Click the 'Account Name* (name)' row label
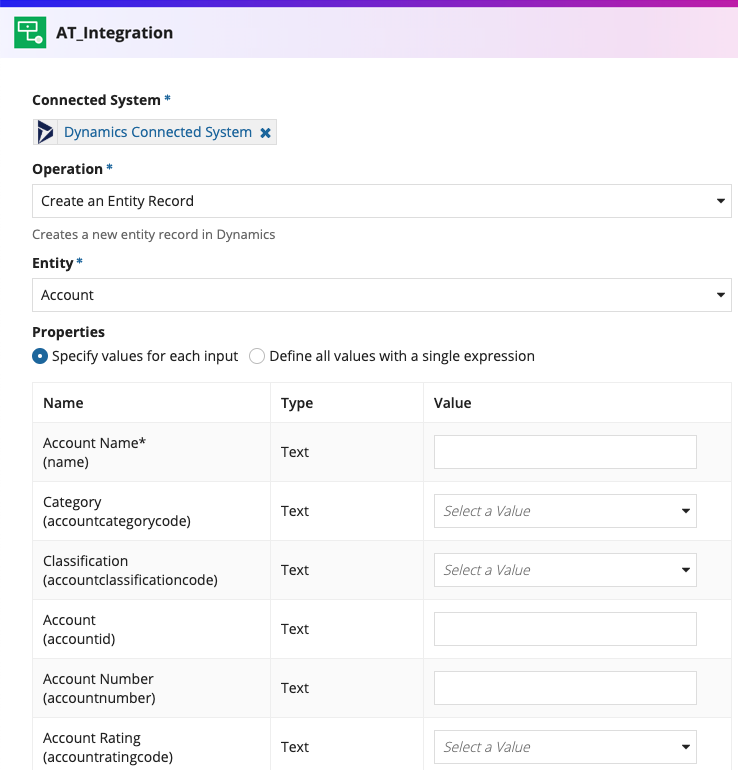Screen dimensions: 738x770 94,452
